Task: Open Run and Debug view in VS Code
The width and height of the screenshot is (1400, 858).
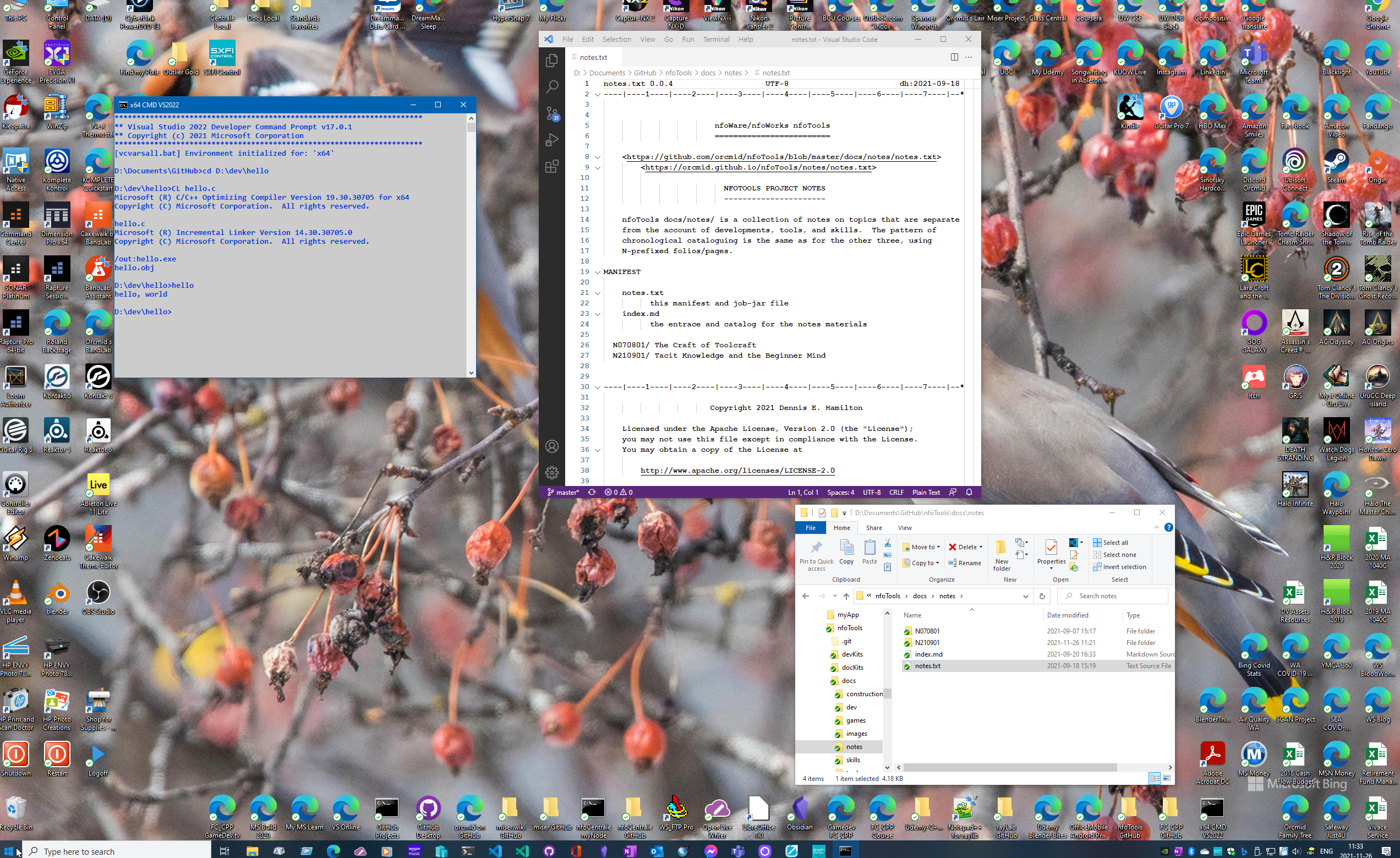Action: (552, 140)
